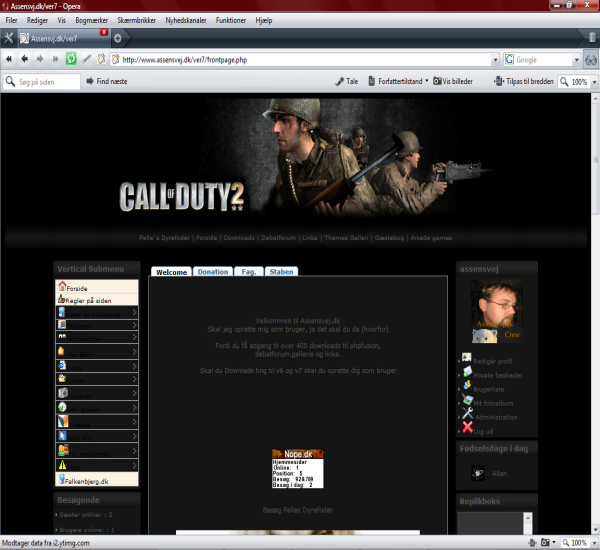This screenshot has height=550, width=600.
Task: Open the Forfattertilstand dropdown arrow
Action: (x=427, y=81)
